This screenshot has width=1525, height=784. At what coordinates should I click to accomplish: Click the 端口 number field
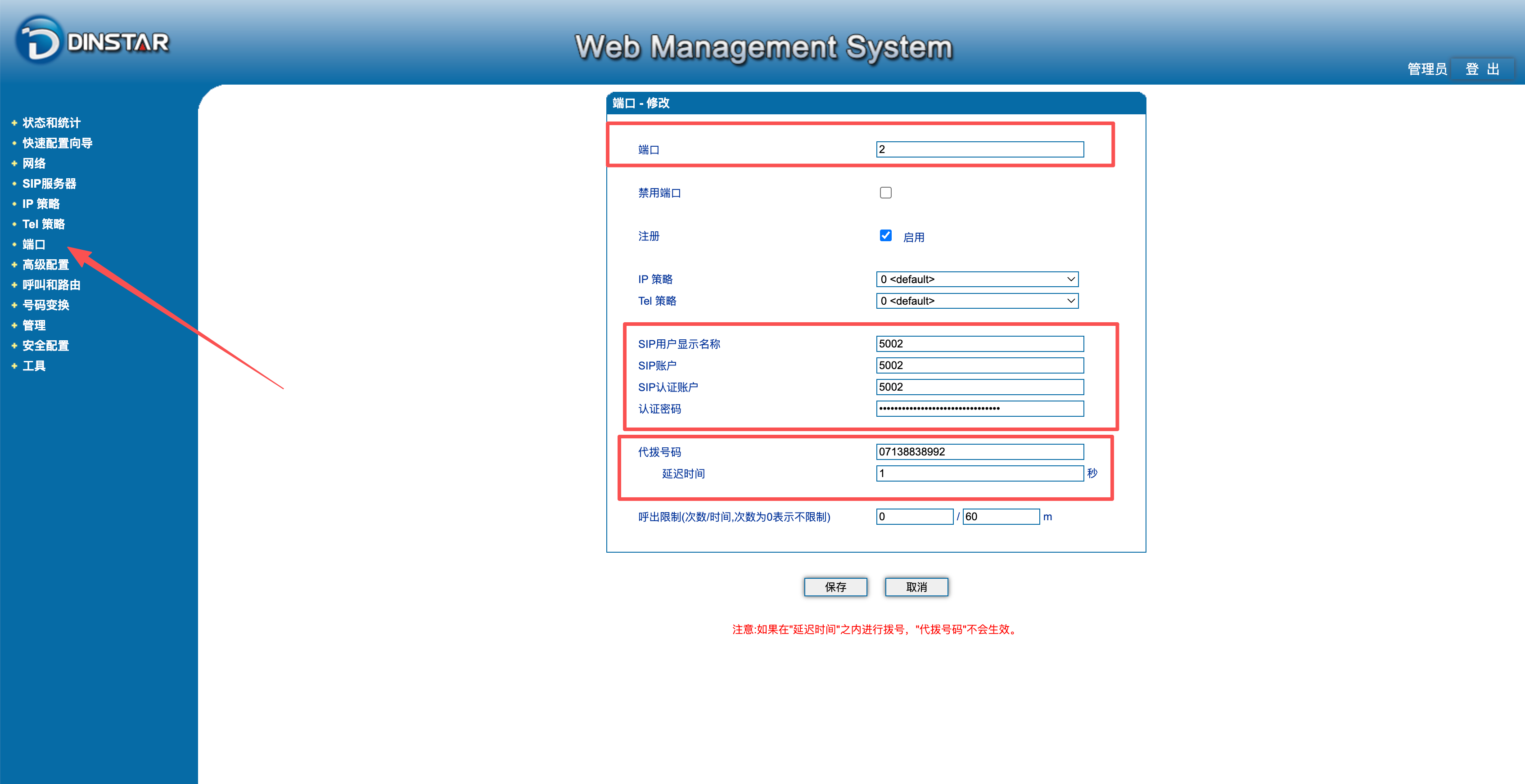click(x=980, y=149)
